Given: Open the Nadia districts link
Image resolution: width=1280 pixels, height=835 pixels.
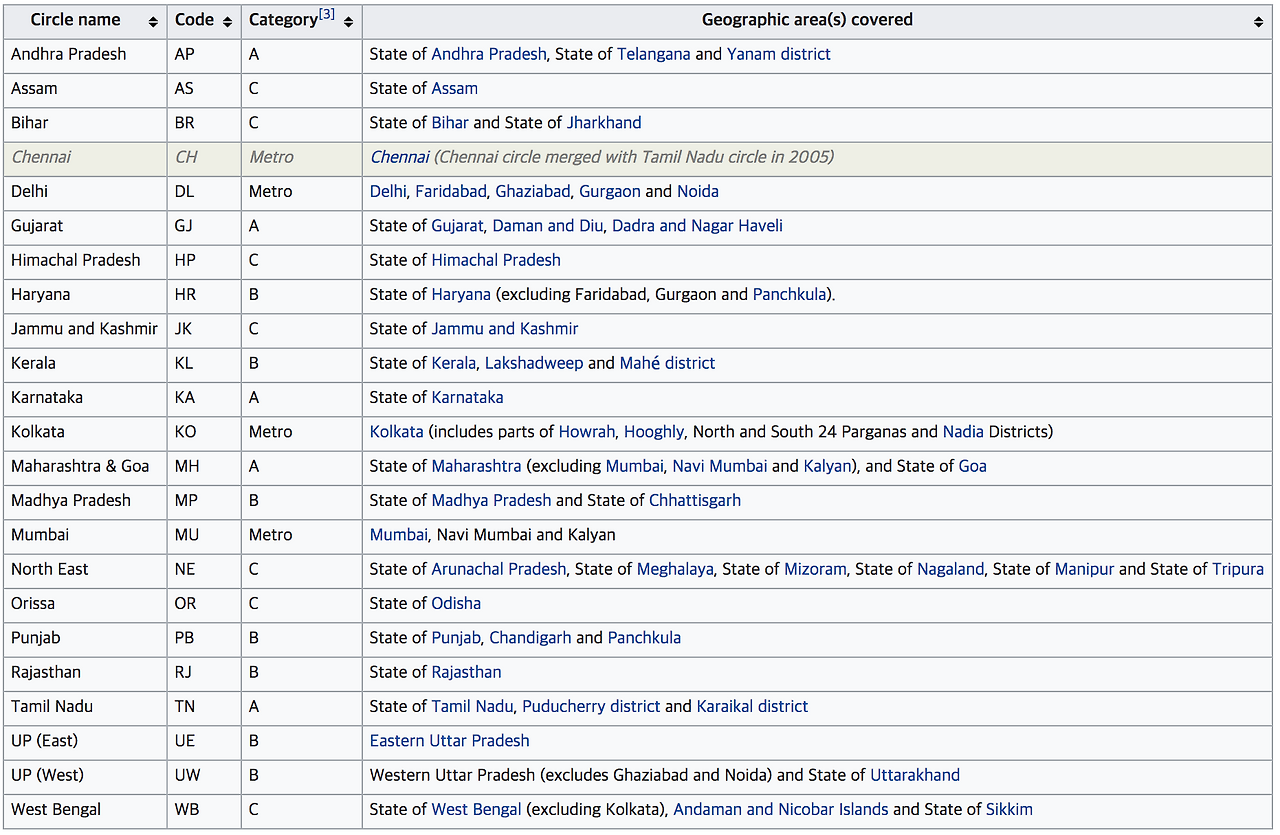Looking at the screenshot, I should (x=964, y=432).
